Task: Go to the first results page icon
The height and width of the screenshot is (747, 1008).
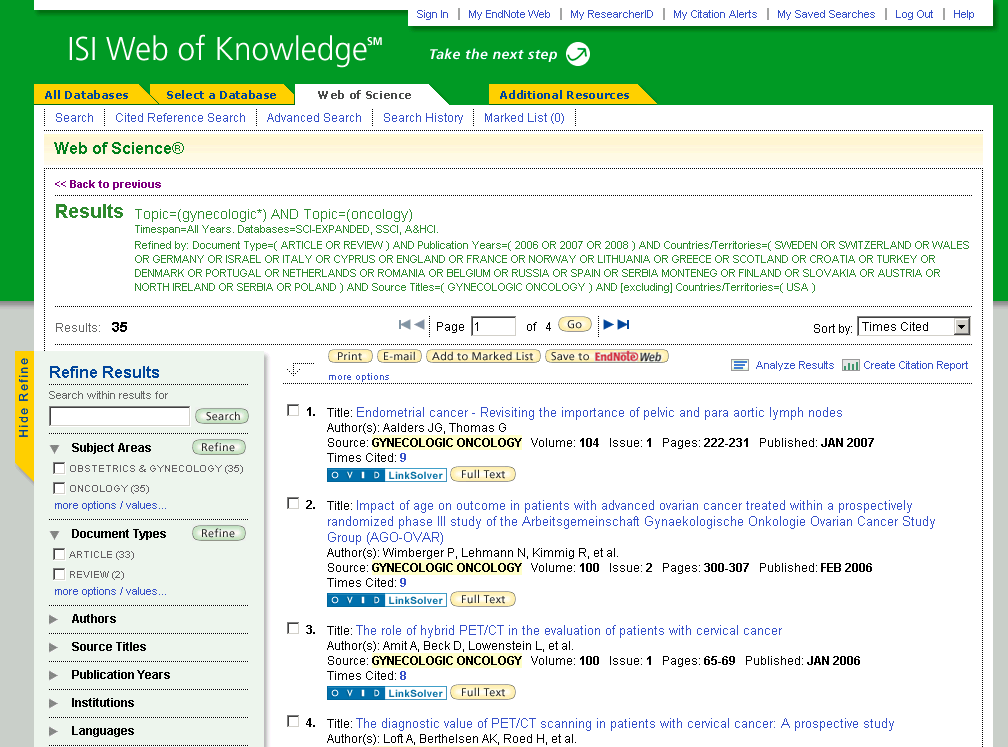Action: [404, 325]
